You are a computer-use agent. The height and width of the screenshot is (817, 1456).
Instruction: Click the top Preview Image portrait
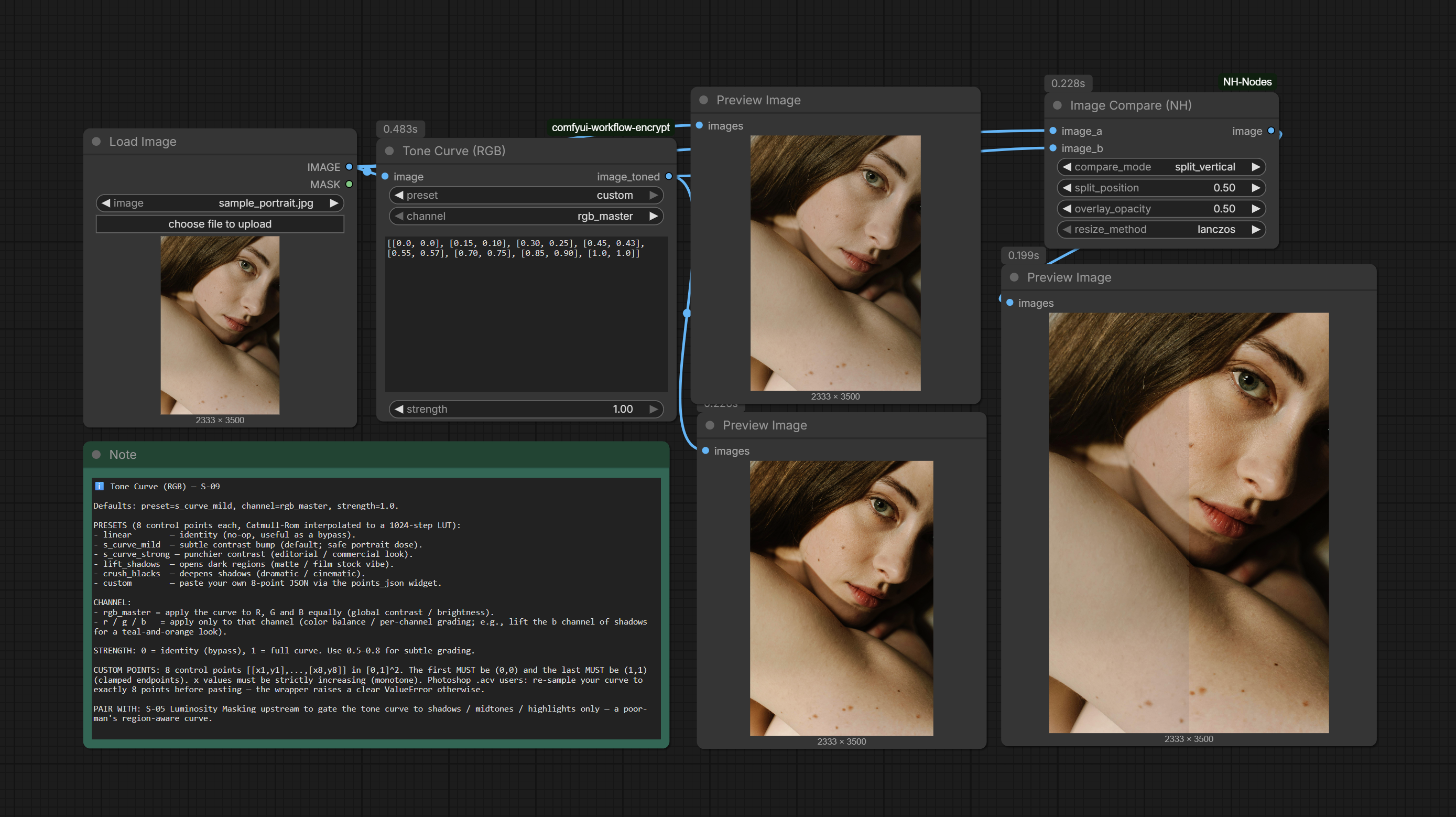click(835, 263)
